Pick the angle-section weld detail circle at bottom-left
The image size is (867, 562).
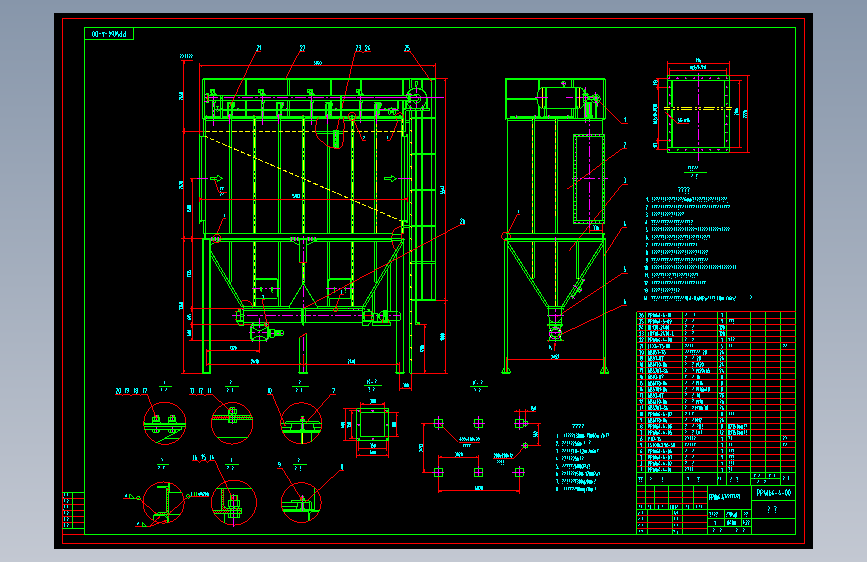click(164, 502)
